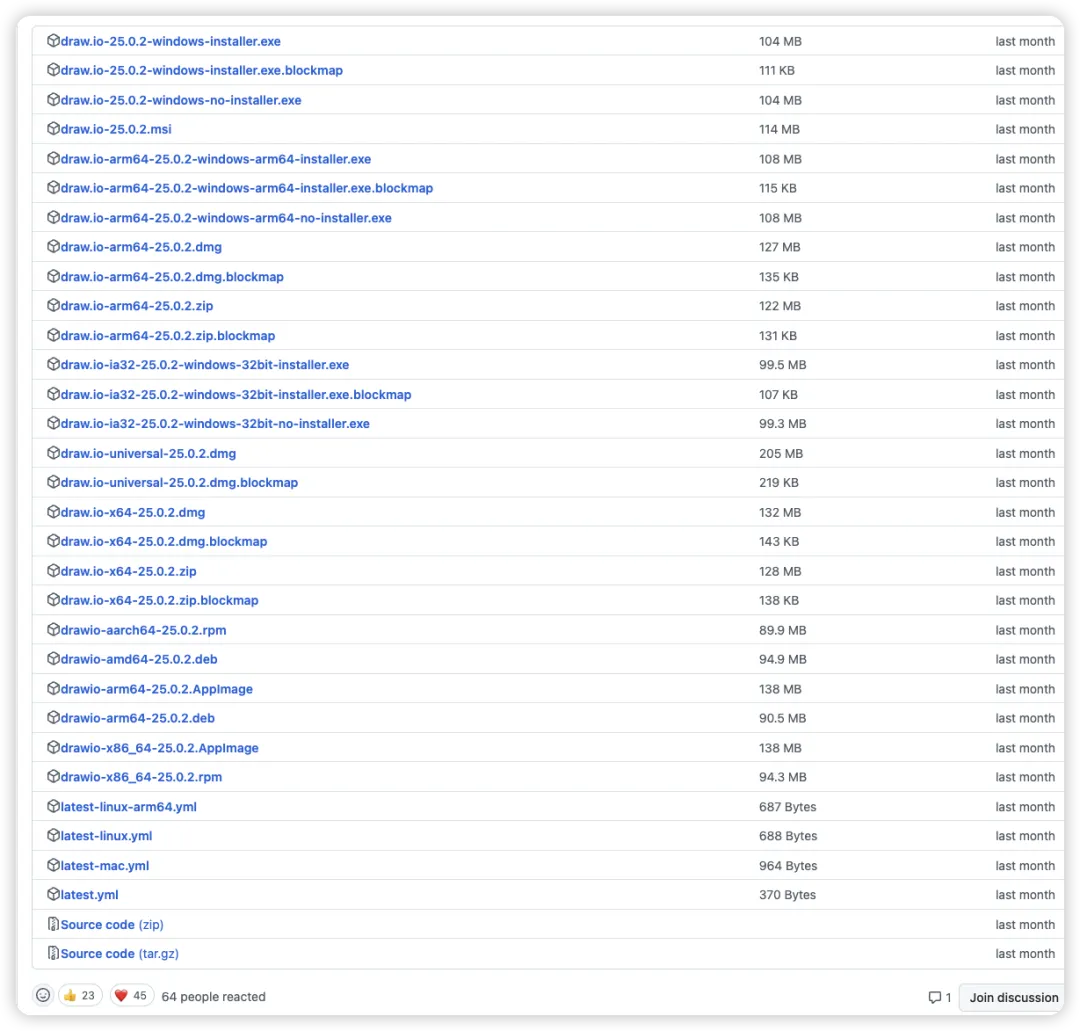Click package icon beside latest-linux-arm64.yml
The image size is (1080, 1031).
[53, 806]
